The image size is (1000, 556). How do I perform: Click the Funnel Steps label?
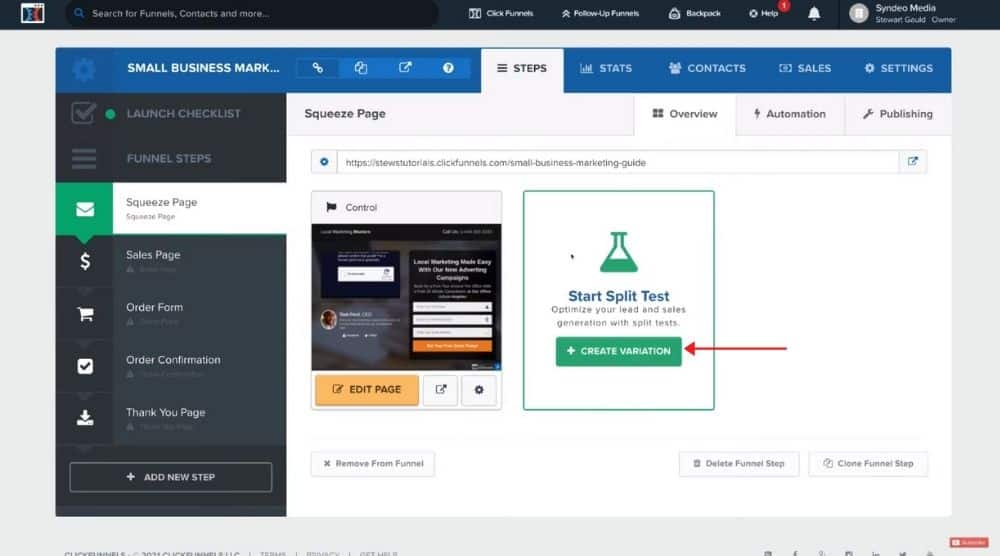pyautogui.click(x=169, y=158)
